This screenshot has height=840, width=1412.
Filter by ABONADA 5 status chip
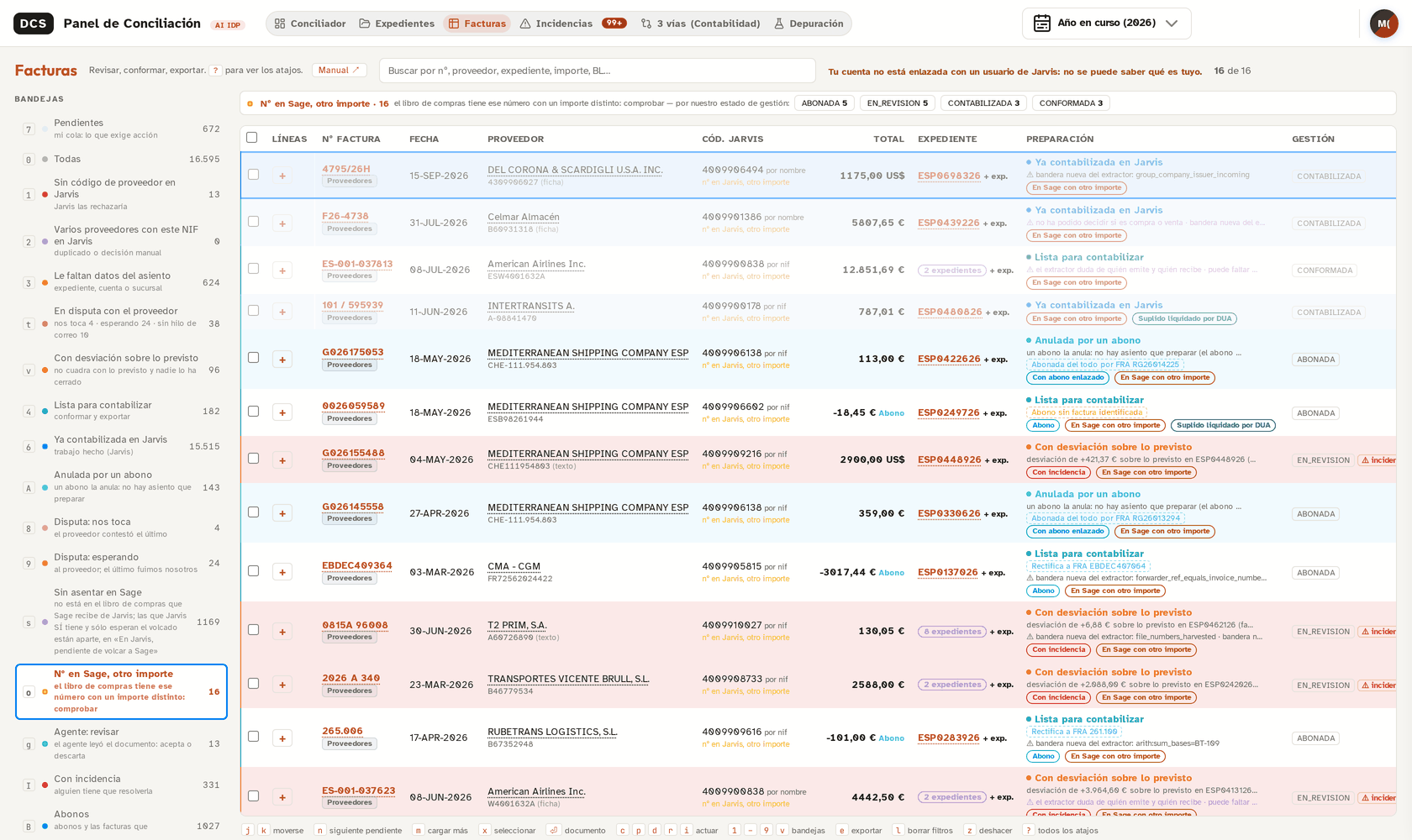click(825, 103)
